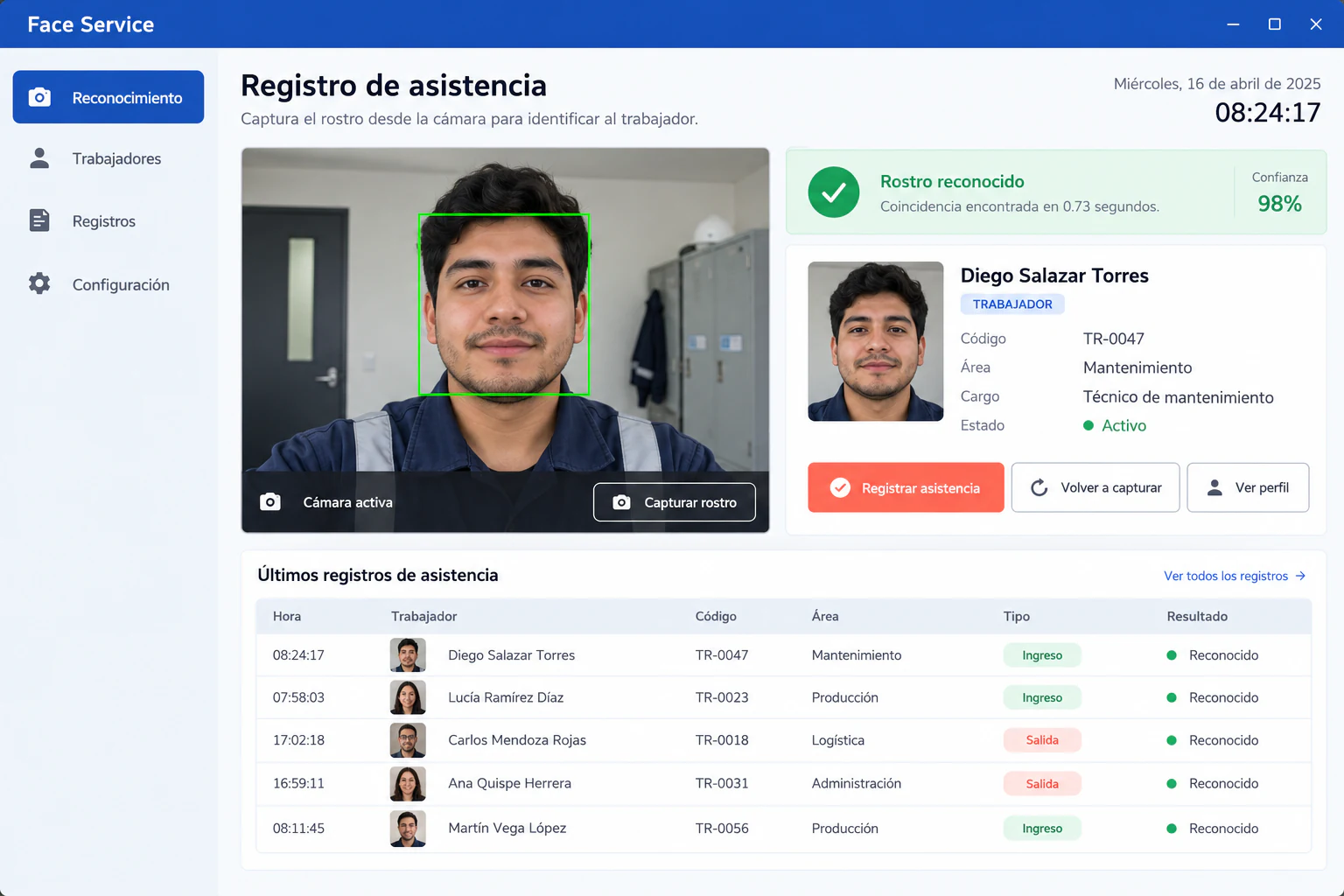Click the arrow after Ver todos los registros
The height and width of the screenshot is (896, 1344).
point(1300,576)
